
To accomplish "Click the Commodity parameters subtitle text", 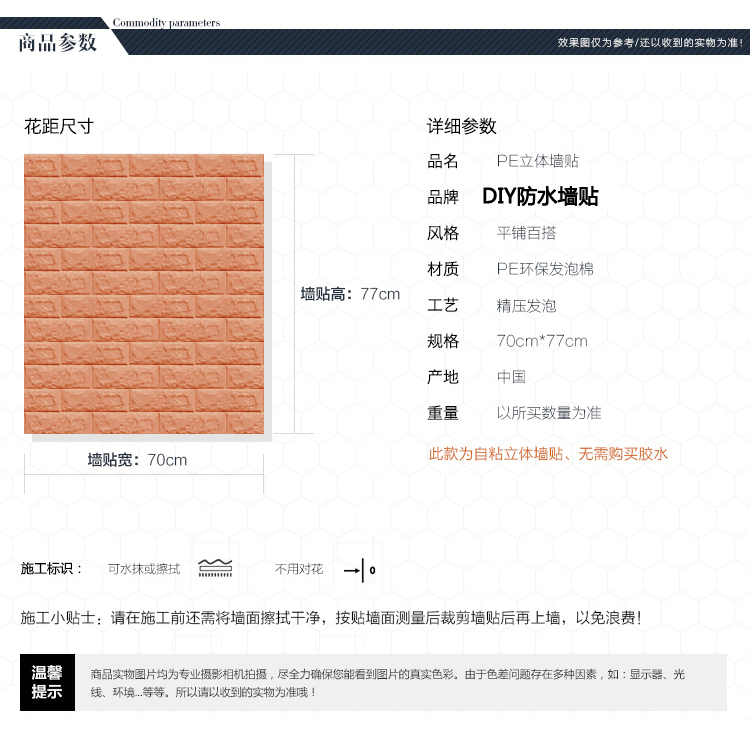I will tap(166, 22).
